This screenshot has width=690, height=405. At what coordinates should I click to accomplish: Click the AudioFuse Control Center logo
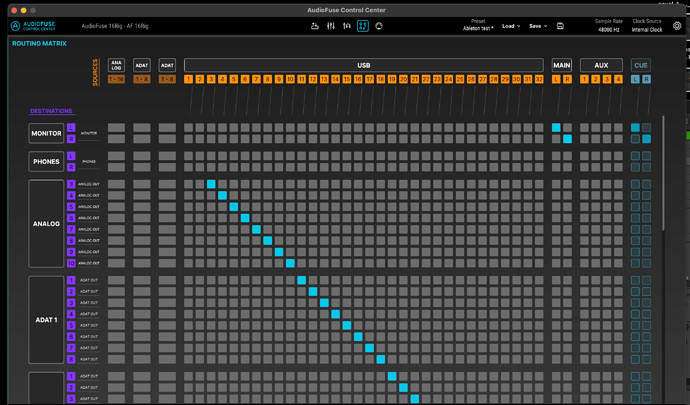(33, 26)
